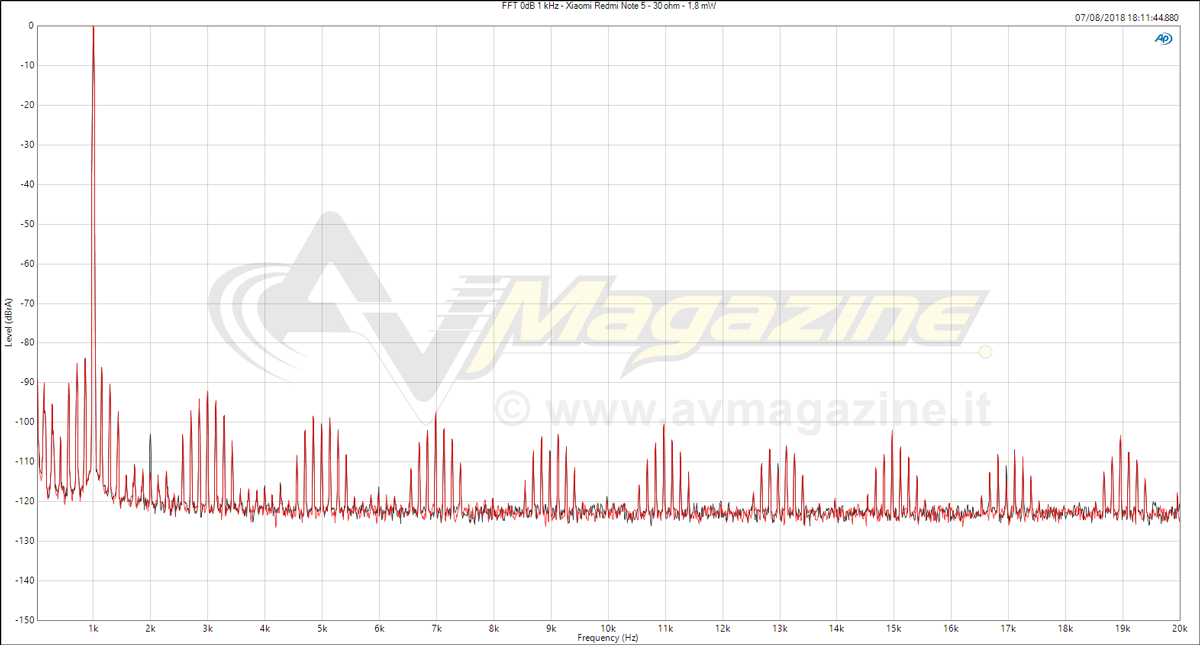Screen dimensions: 1200x645
Task: Select the 'Level (dBrA)' vertical axis label
Action: point(9,322)
